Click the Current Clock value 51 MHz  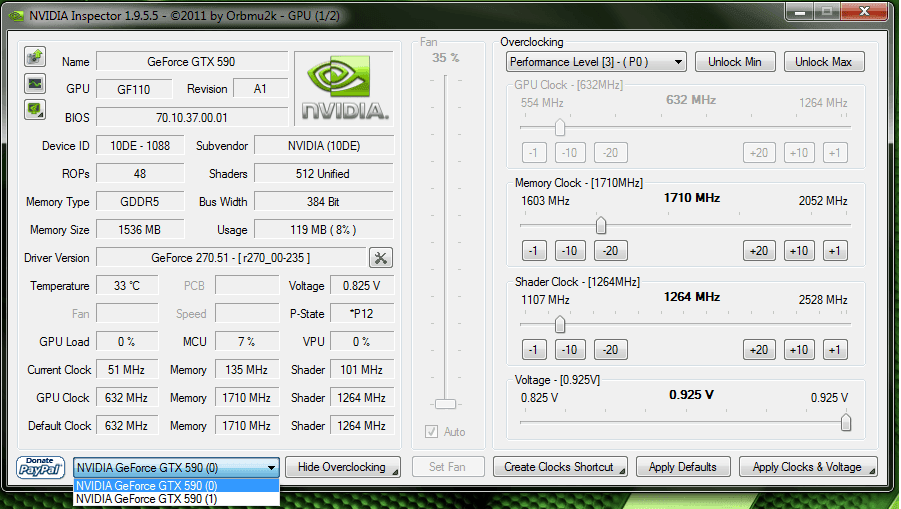pyautogui.click(x=127, y=370)
